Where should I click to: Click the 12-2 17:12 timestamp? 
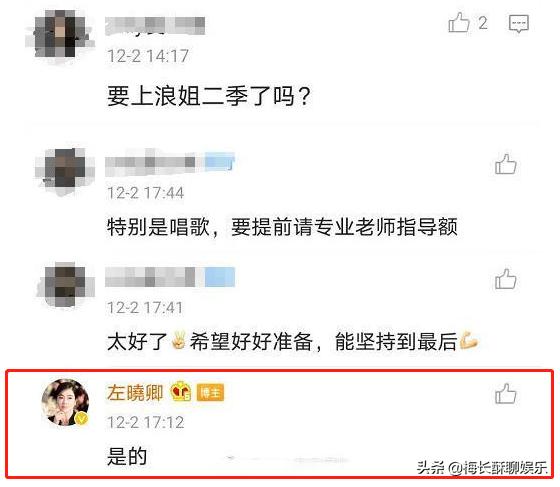pyautogui.click(x=145, y=422)
